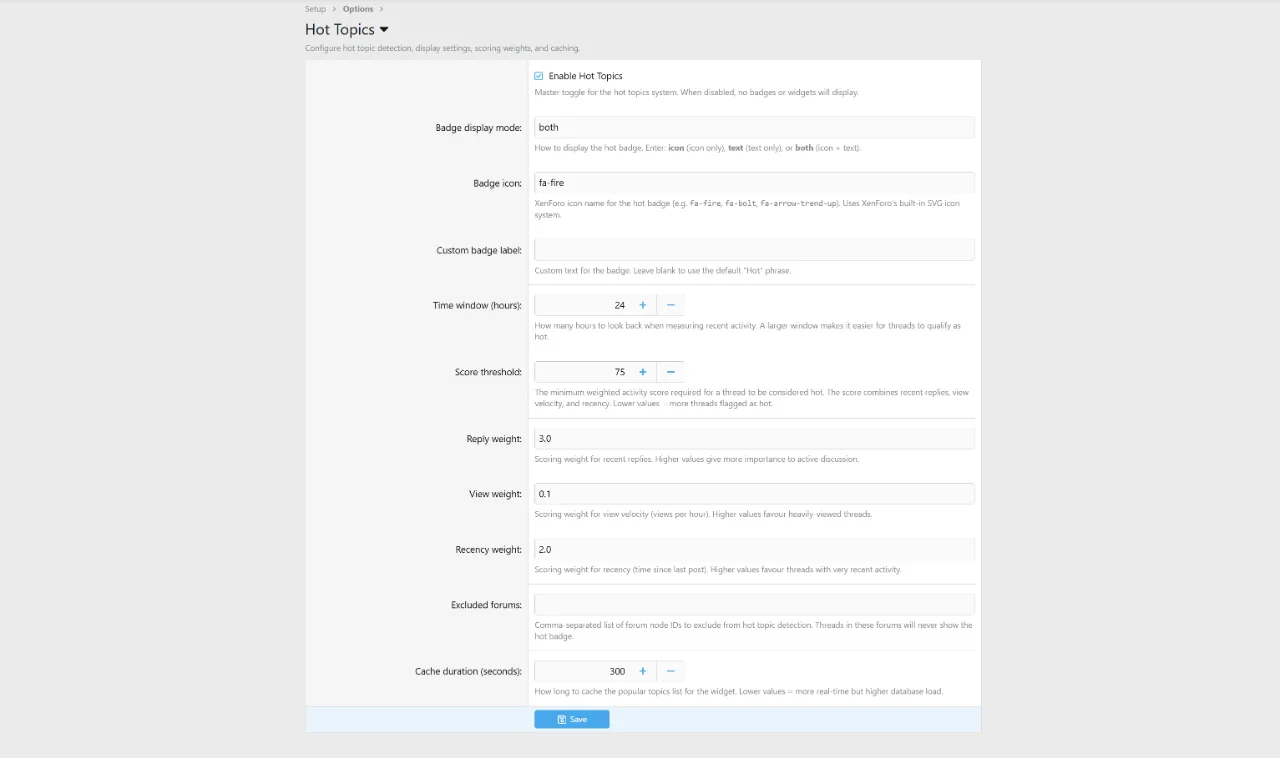Select the Score threshold number field
Viewport: 1280px width, 758px height.
click(x=582, y=372)
